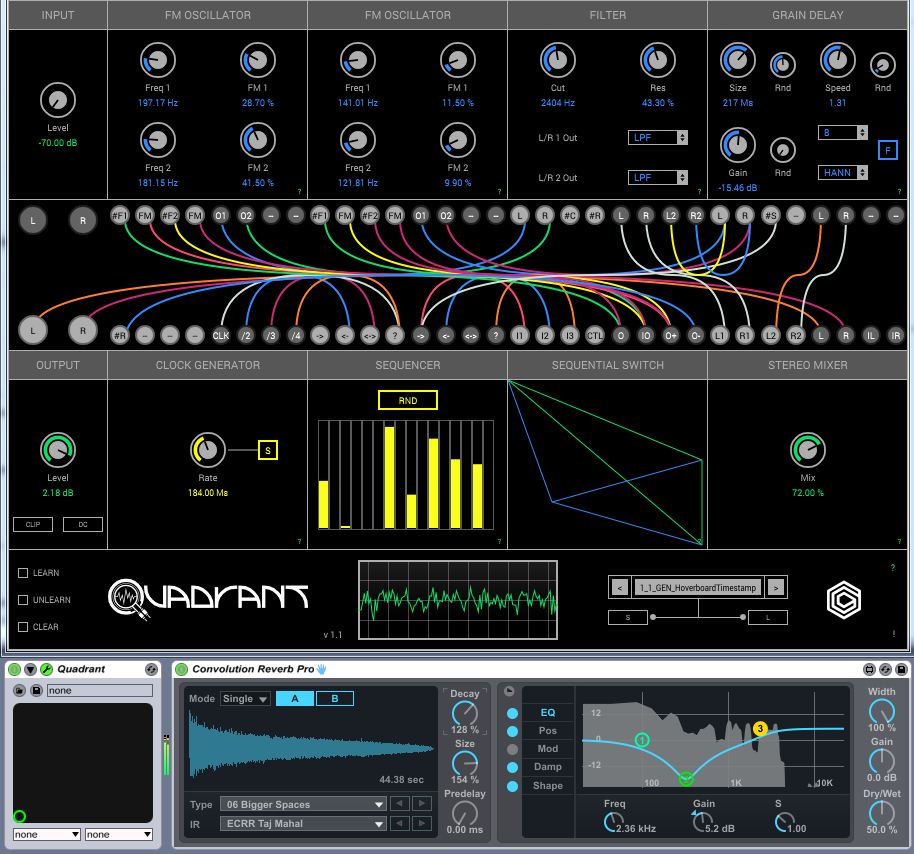This screenshot has width=914, height=854.
Task: Select EQ band 3 yellow node
Action: pos(760,728)
